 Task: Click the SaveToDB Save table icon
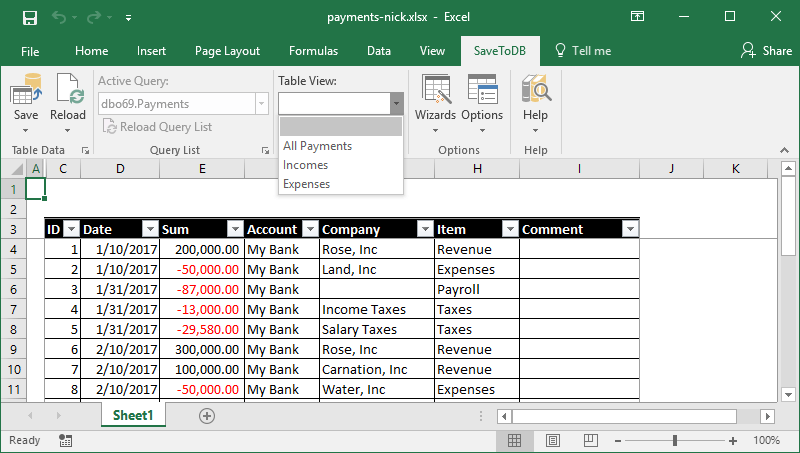click(26, 89)
